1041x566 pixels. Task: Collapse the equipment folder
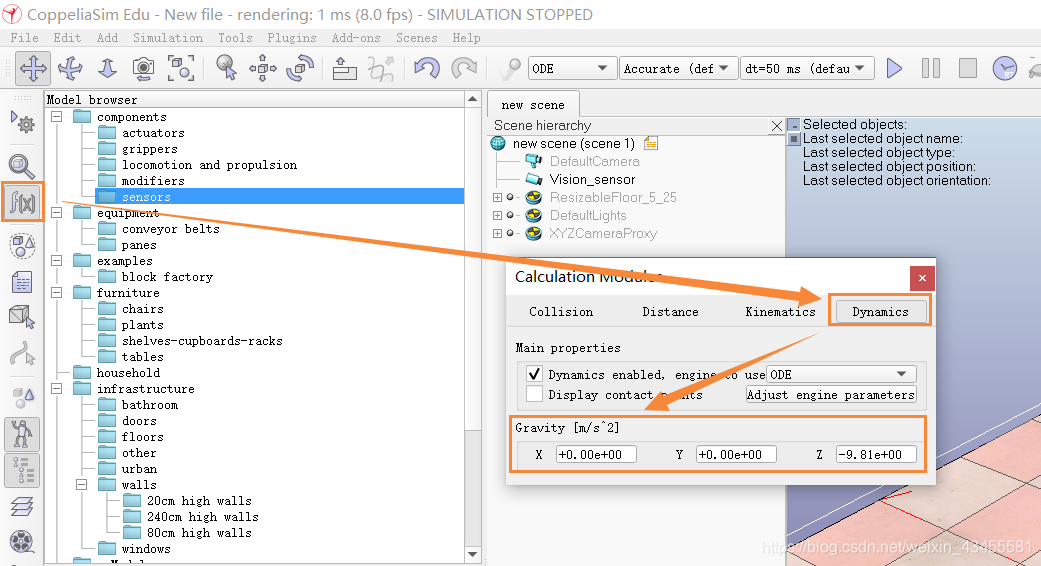(56, 212)
